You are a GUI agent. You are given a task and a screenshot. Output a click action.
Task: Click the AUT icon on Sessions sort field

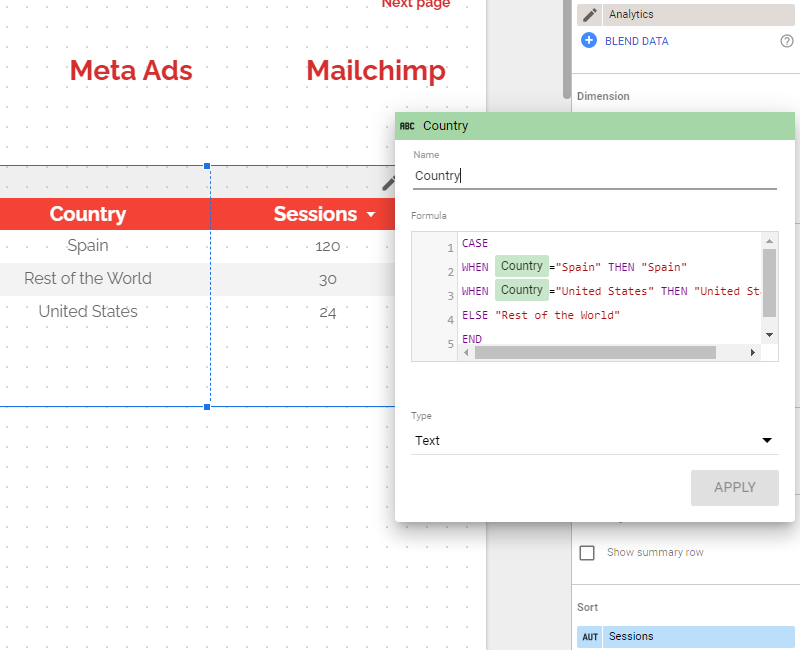[x=590, y=637]
